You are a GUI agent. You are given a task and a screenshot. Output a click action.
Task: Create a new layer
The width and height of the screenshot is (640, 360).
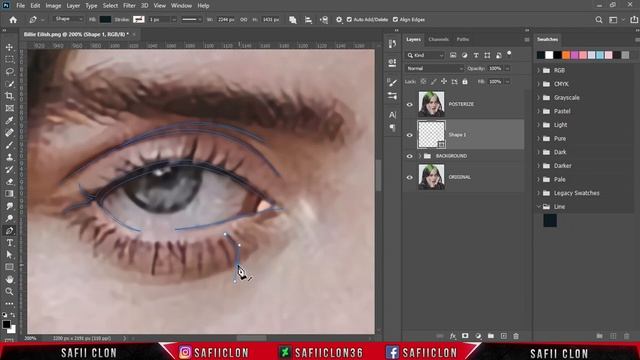[x=504, y=336]
